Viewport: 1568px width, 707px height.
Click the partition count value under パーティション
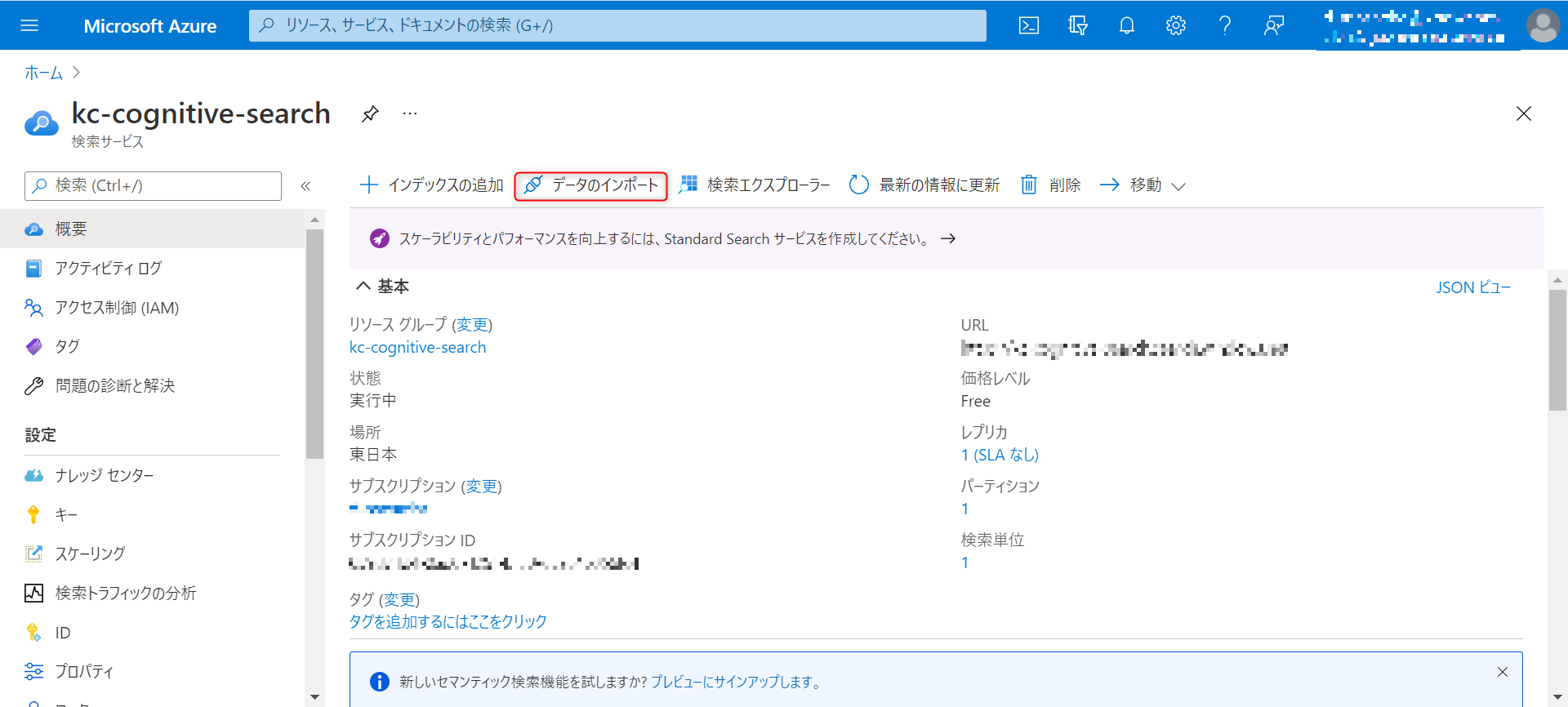click(965, 509)
